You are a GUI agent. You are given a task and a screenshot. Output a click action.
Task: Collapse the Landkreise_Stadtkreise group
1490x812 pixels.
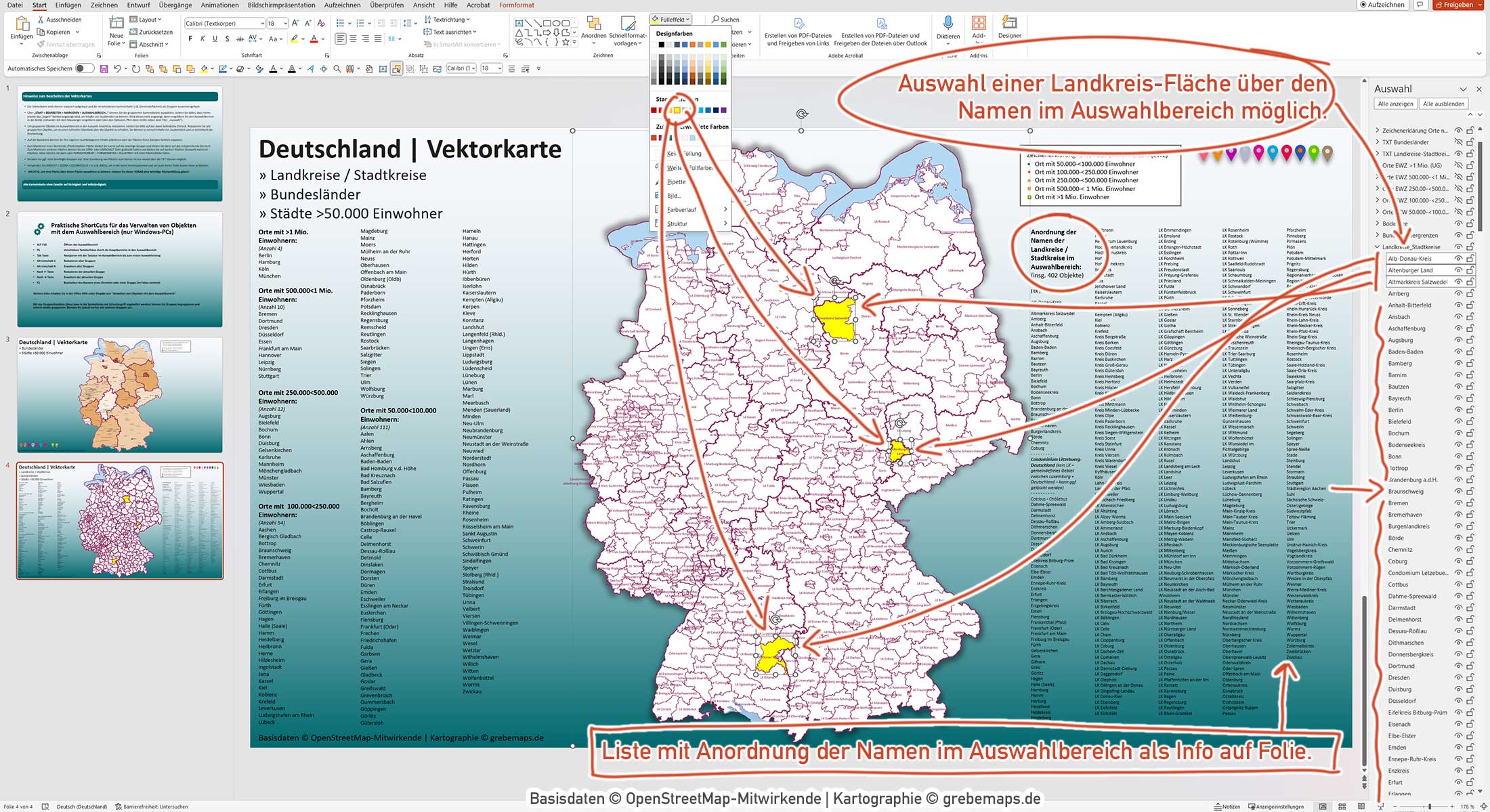click(1378, 246)
